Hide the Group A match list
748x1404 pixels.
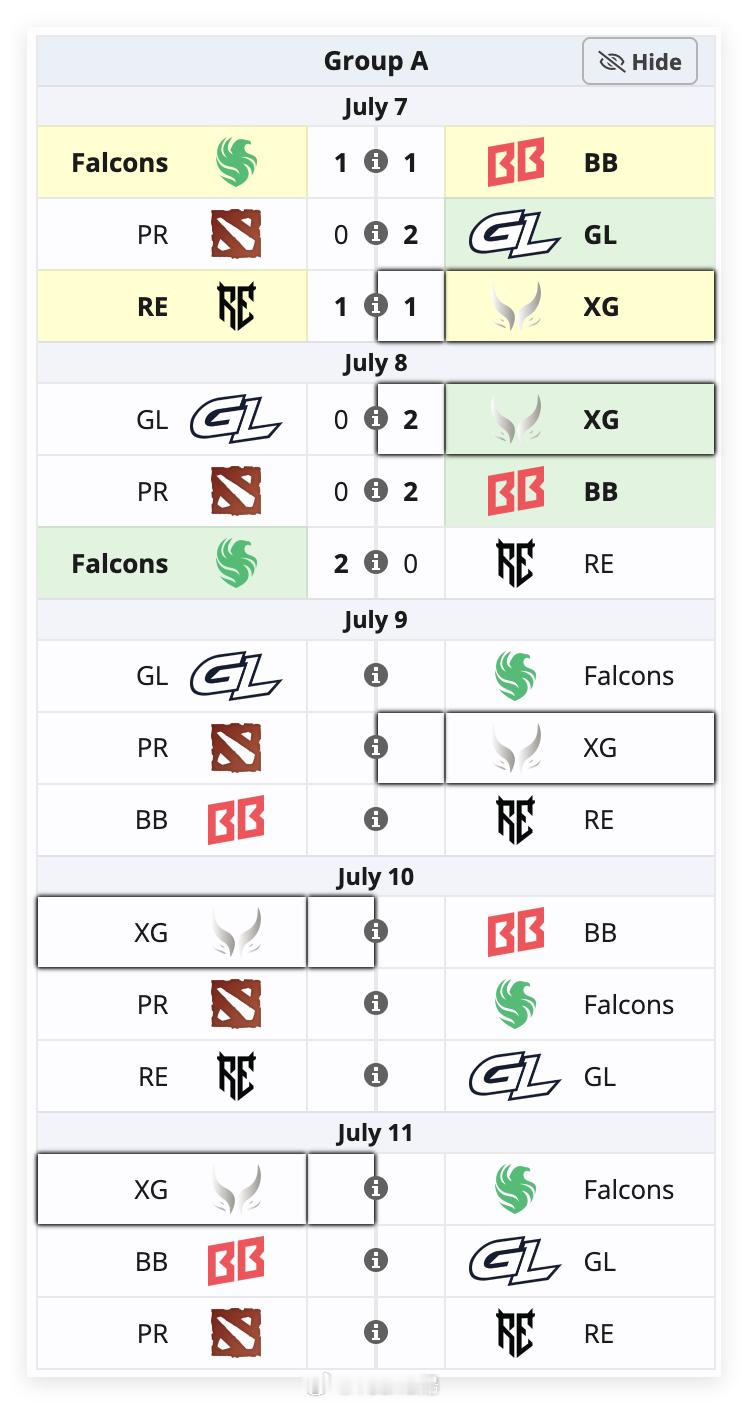pyautogui.click(x=640, y=62)
